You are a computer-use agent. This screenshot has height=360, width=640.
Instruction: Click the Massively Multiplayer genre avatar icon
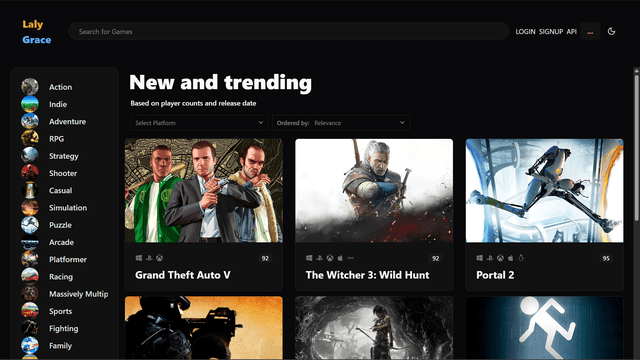tap(30, 293)
